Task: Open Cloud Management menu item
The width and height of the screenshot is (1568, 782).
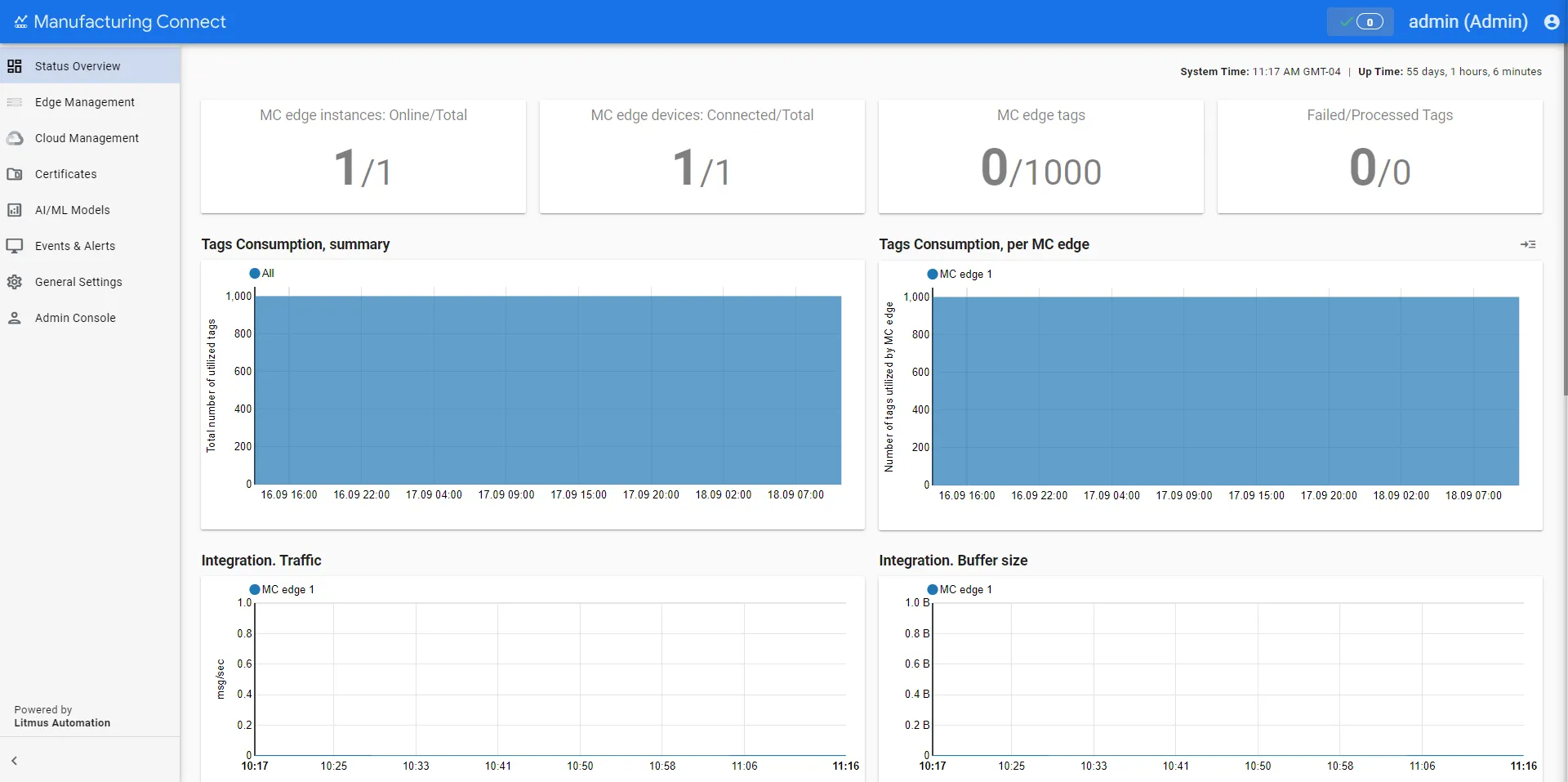Action: [x=90, y=138]
